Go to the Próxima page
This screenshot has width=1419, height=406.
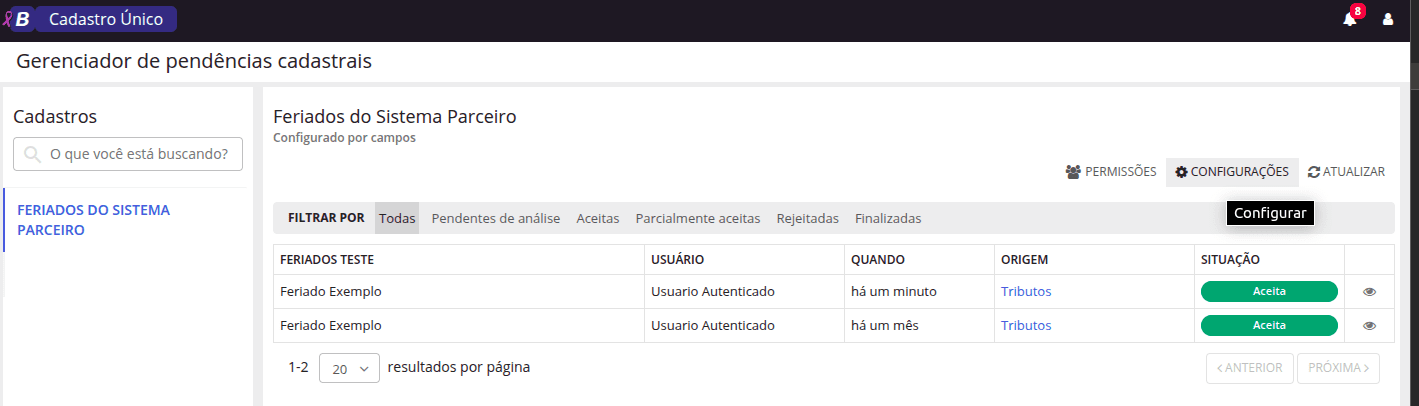tap(1338, 368)
